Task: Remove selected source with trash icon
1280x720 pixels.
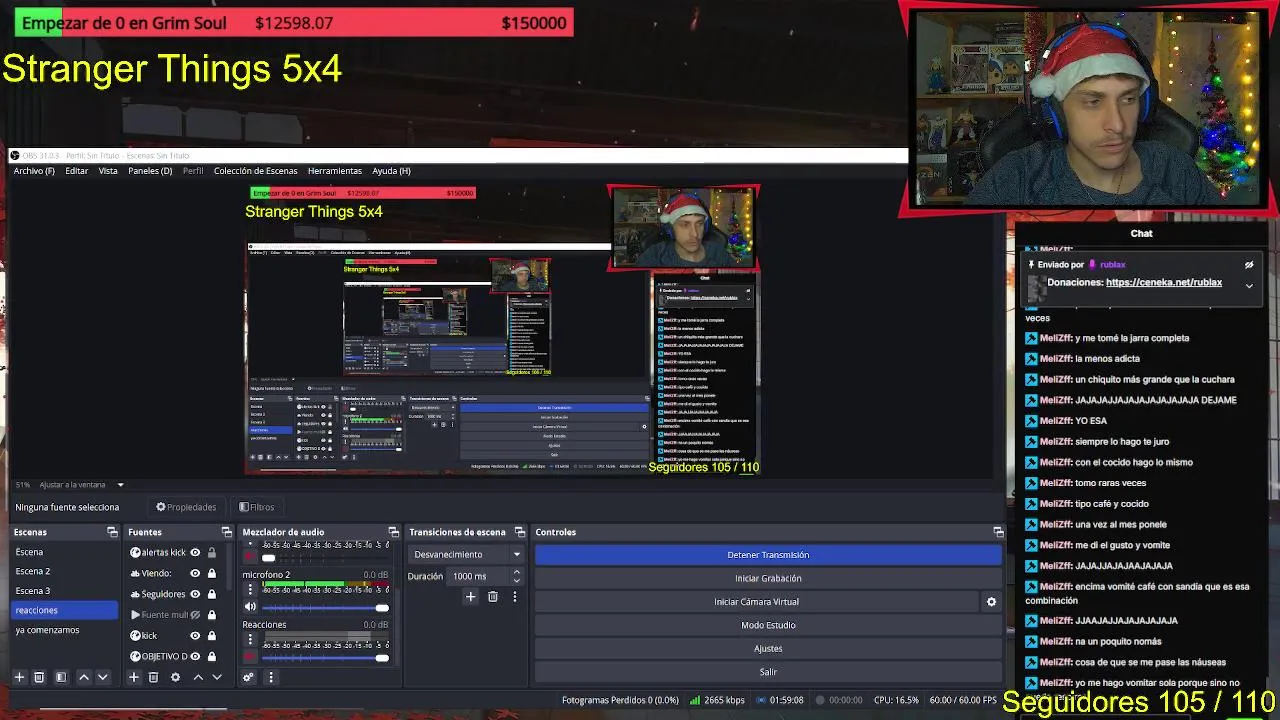Action: [x=153, y=677]
